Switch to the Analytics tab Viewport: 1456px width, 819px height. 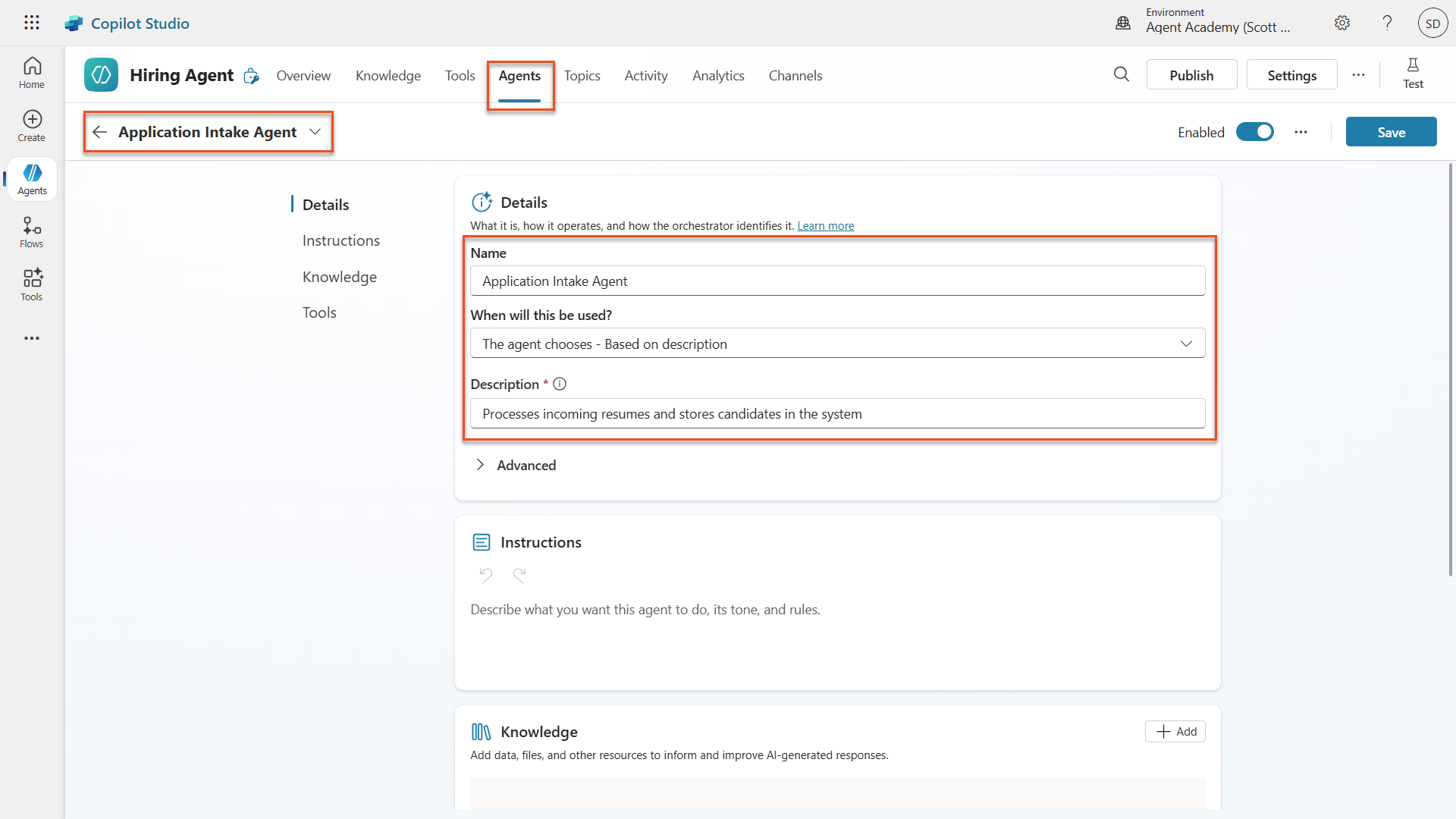click(x=717, y=75)
